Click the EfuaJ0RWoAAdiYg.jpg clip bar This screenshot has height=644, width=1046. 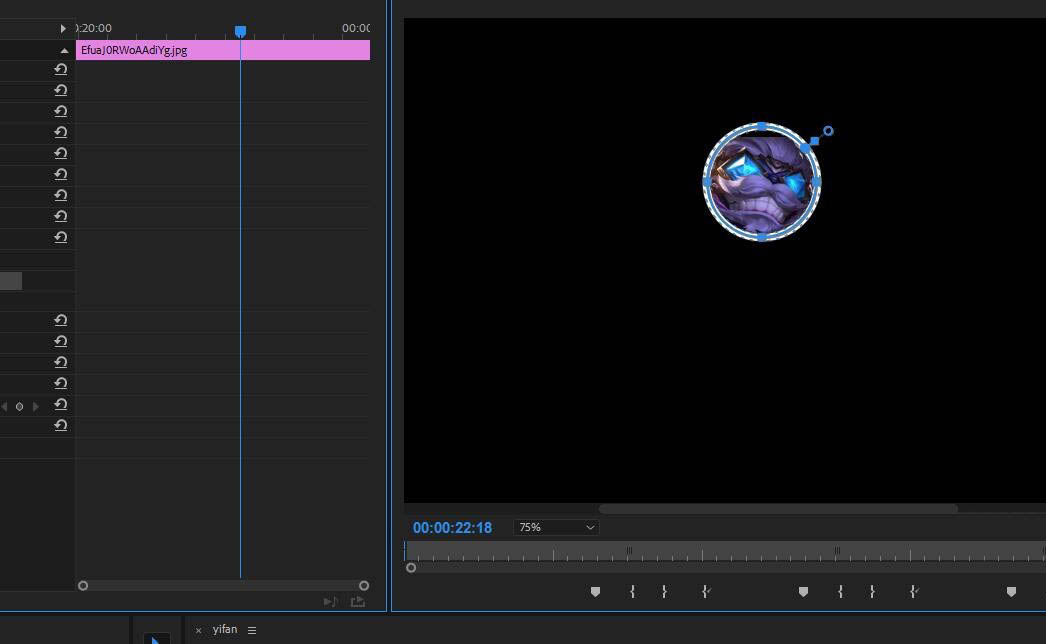point(223,50)
